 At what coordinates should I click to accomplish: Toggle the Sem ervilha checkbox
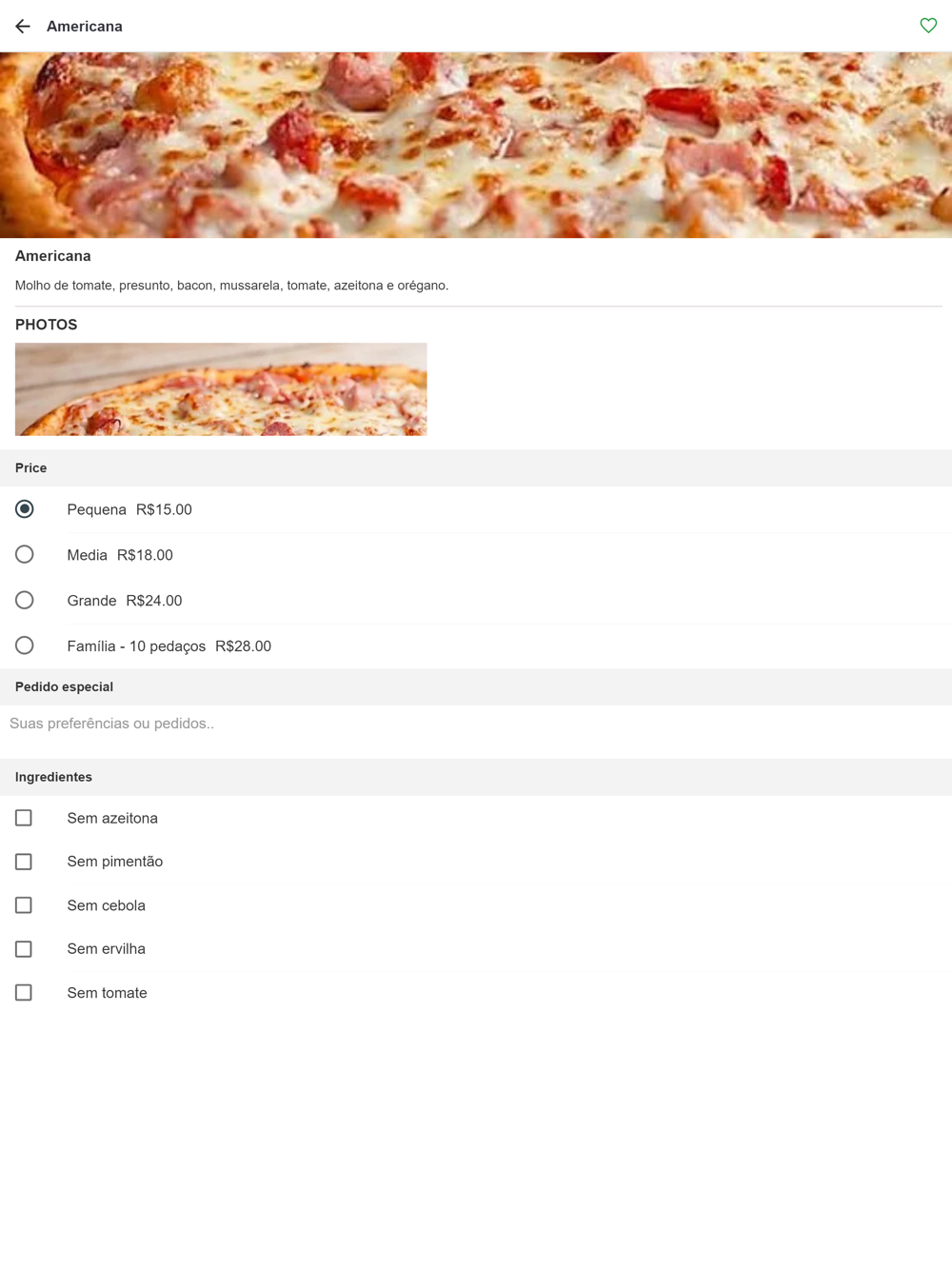pyautogui.click(x=24, y=949)
